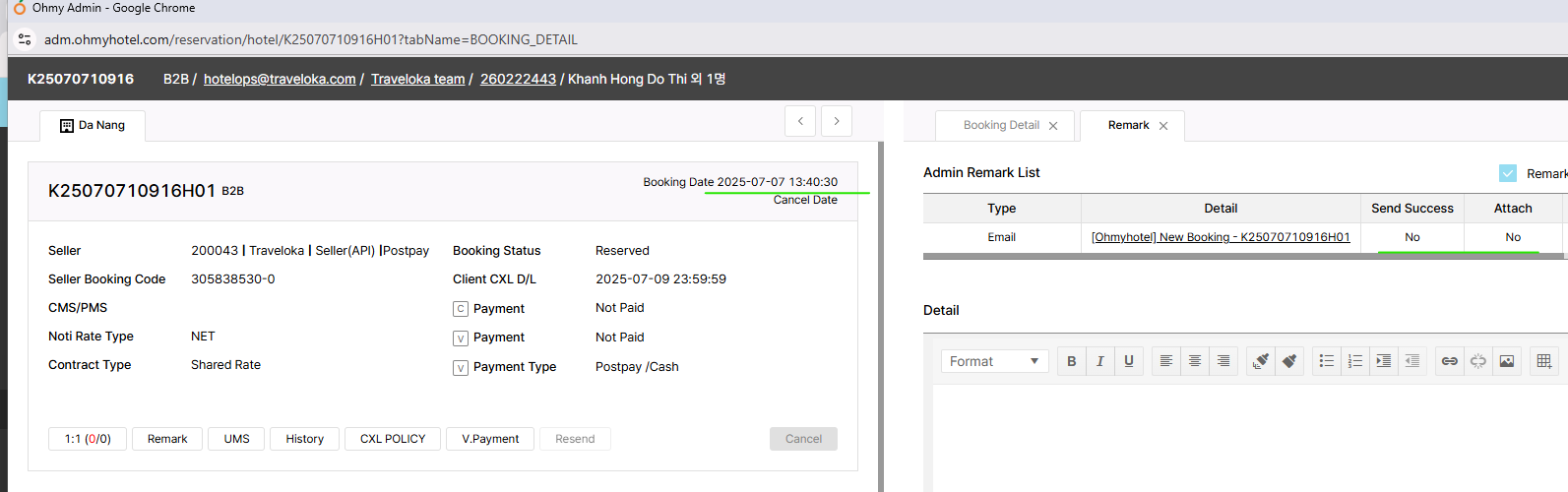
Task: Insert a numbered list
Action: pyautogui.click(x=1355, y=361)
